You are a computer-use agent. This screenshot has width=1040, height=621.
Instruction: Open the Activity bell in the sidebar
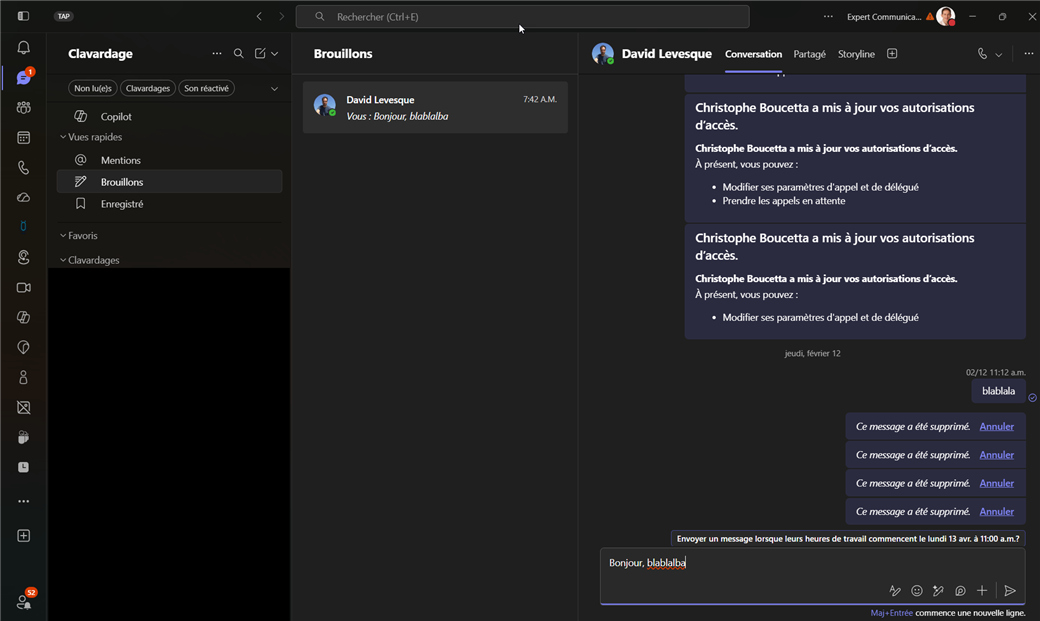(x=23, y=48)
